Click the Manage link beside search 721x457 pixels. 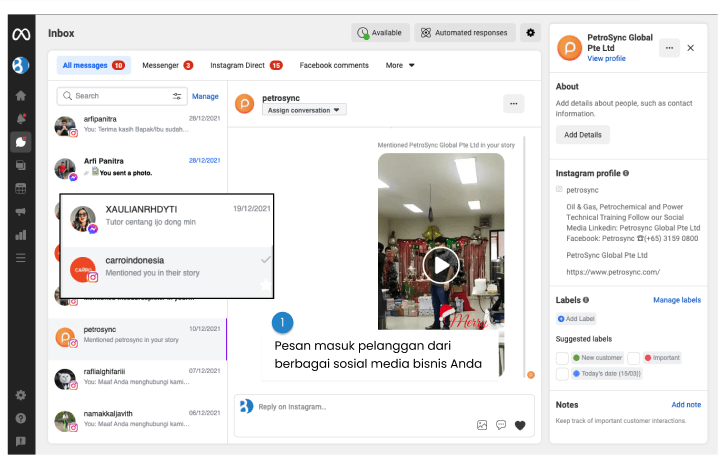(x=205, y=97)
